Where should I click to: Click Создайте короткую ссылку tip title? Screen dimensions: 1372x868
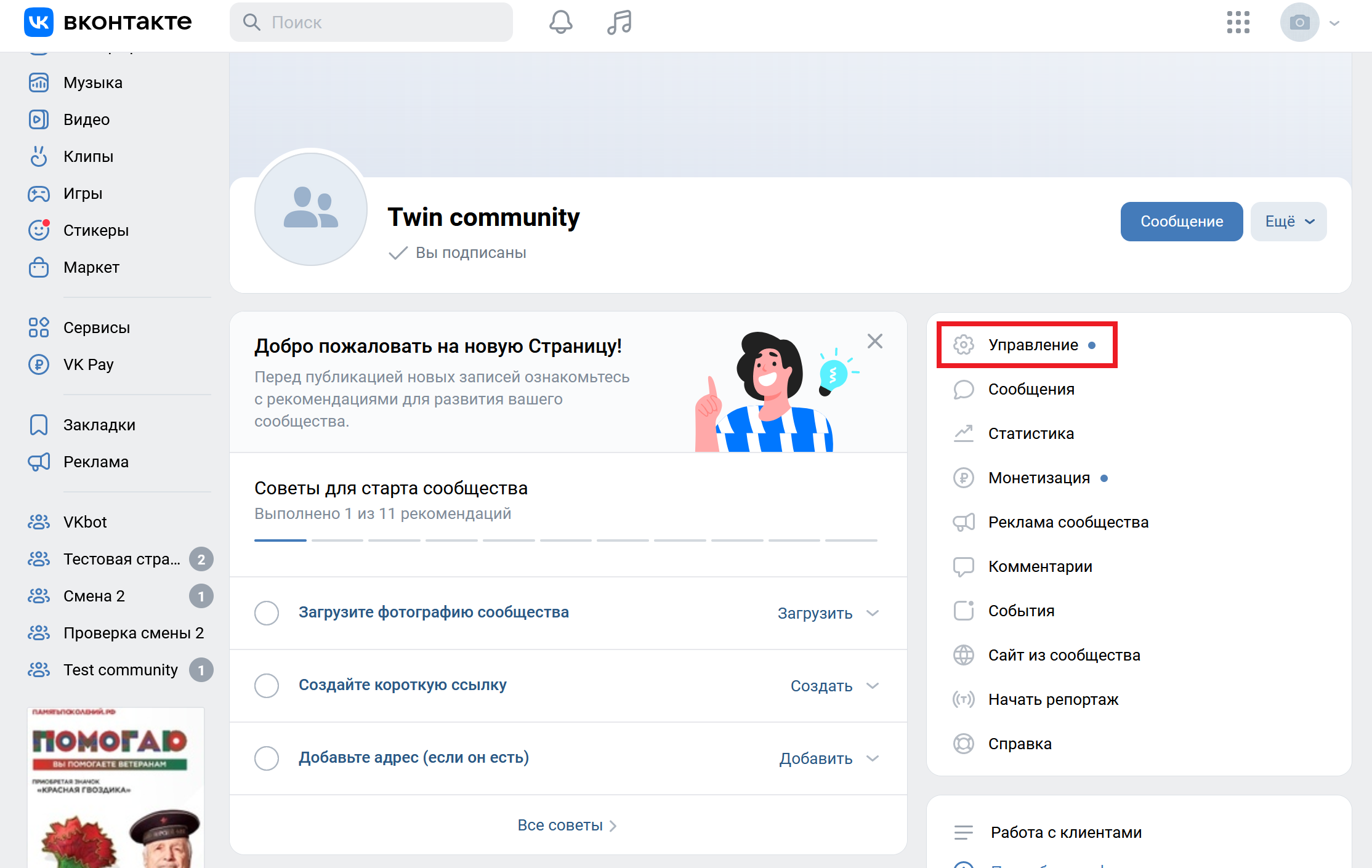tap(403, 685)
